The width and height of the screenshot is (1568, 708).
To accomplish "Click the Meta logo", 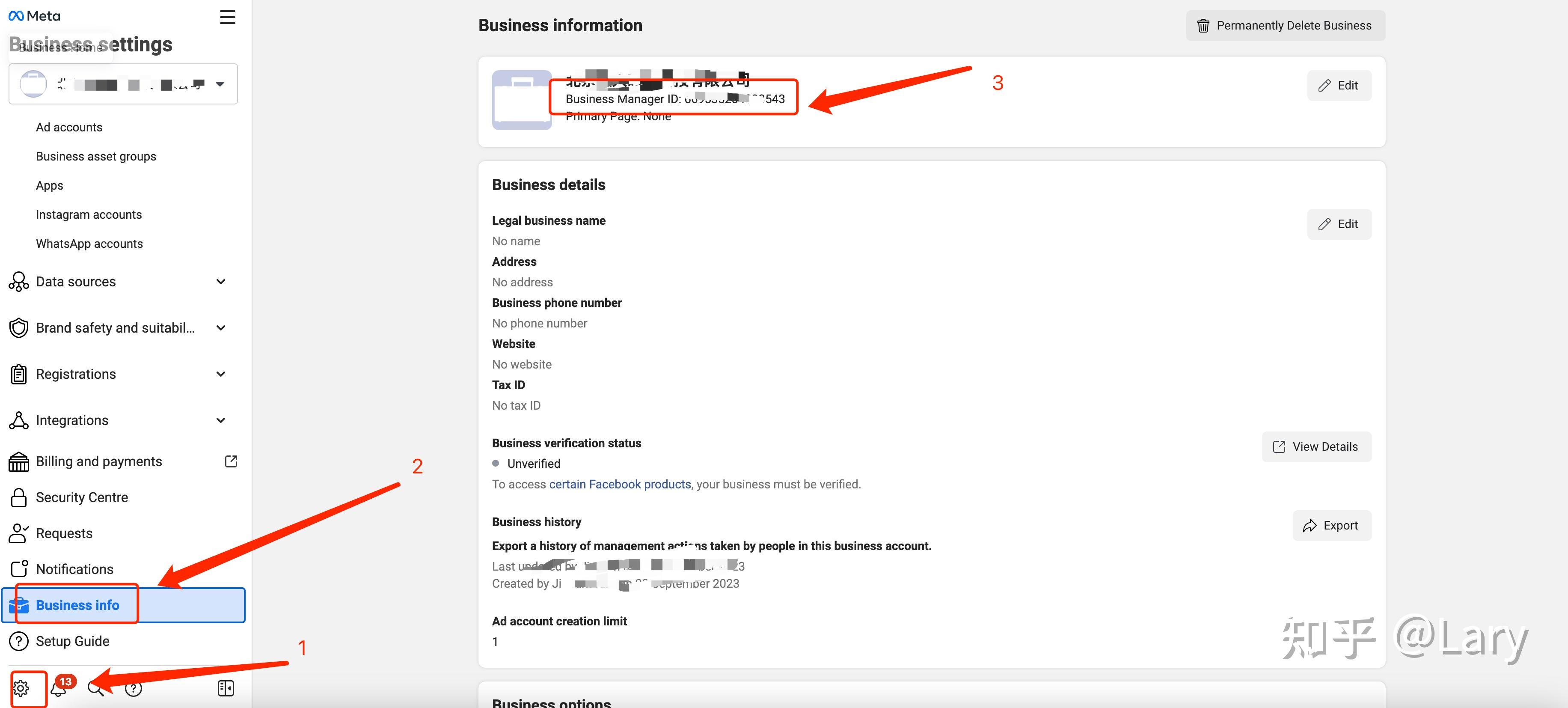I will 35,16.
